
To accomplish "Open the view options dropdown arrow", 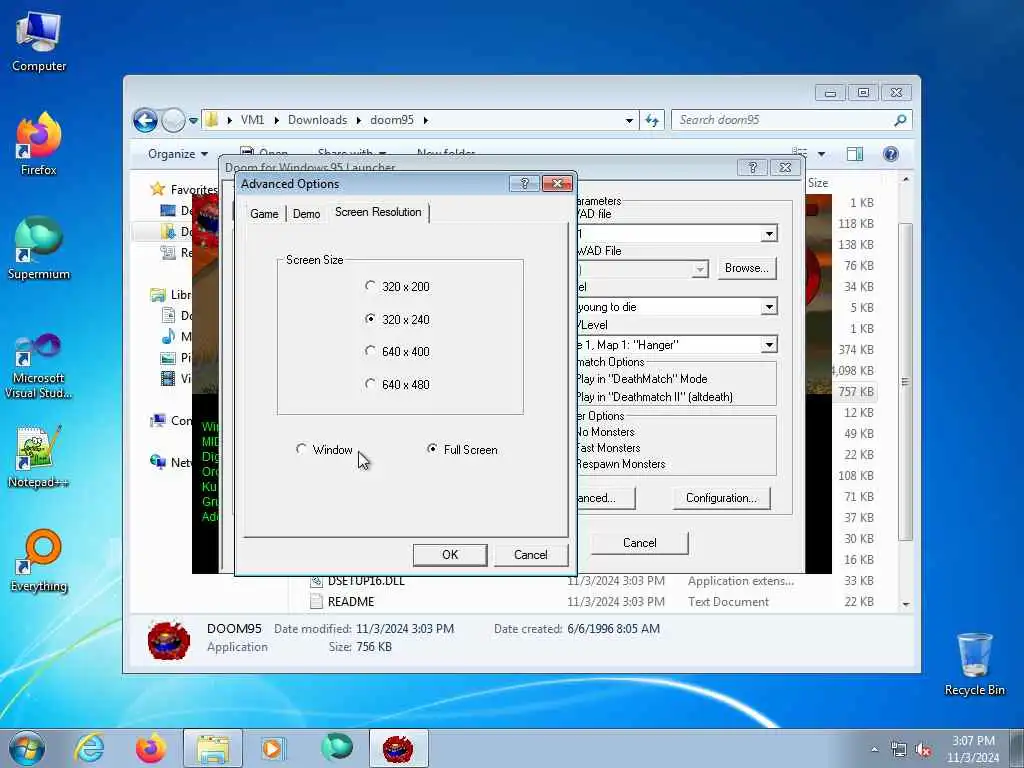I will point(821,154).
